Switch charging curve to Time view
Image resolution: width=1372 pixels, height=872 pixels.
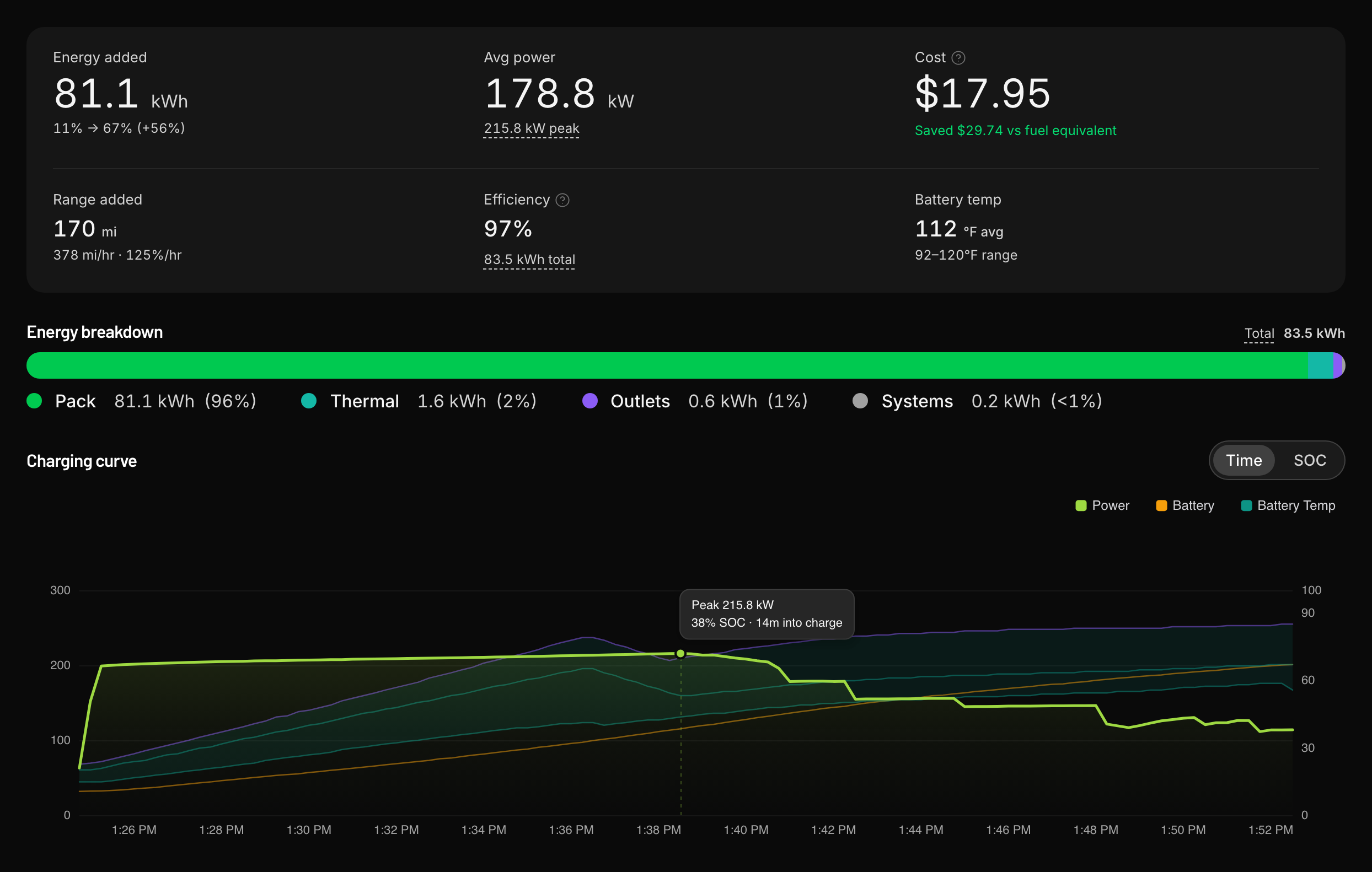[1243, 460]
